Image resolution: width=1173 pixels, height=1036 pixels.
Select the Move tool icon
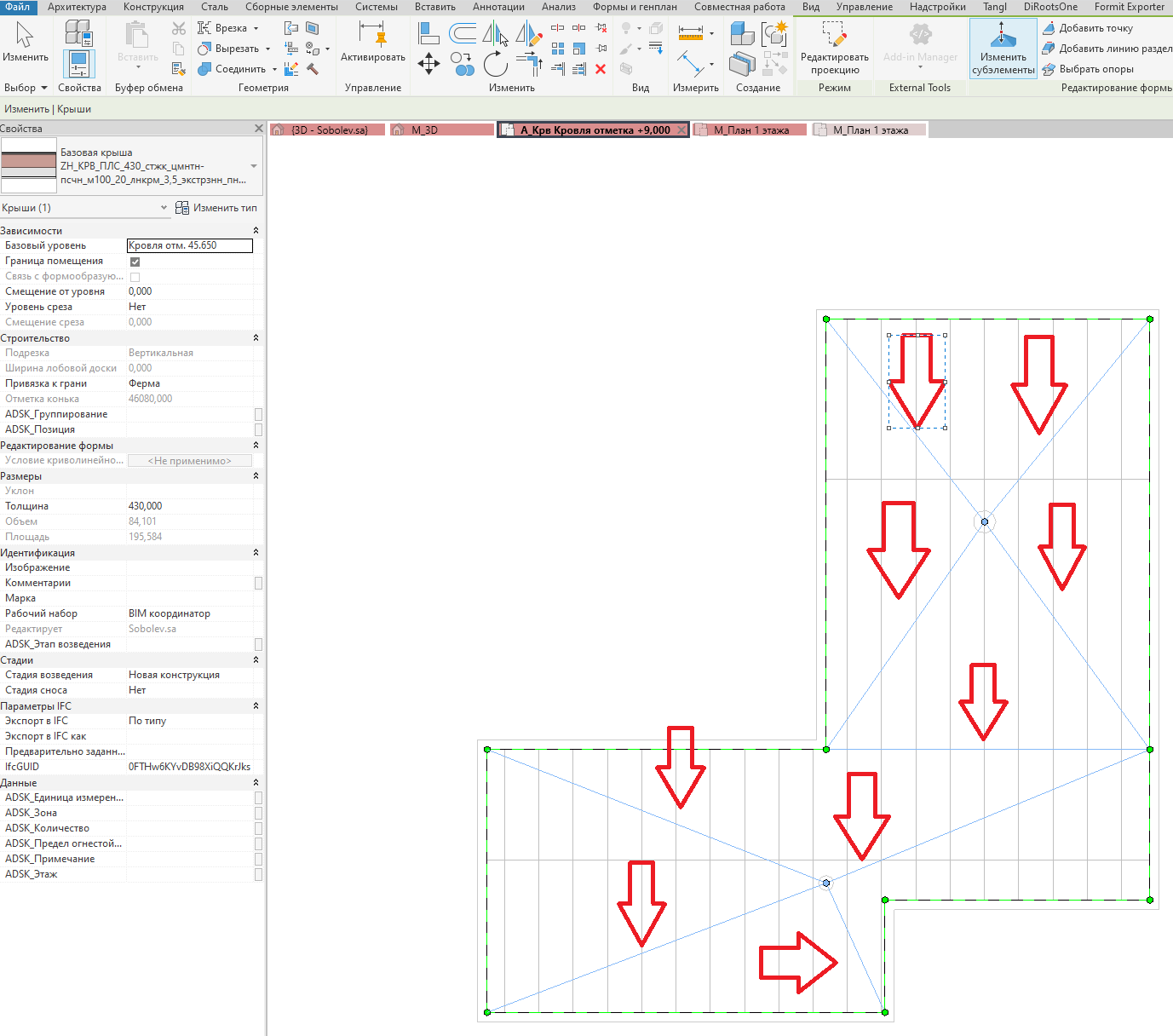click(428, 64)
